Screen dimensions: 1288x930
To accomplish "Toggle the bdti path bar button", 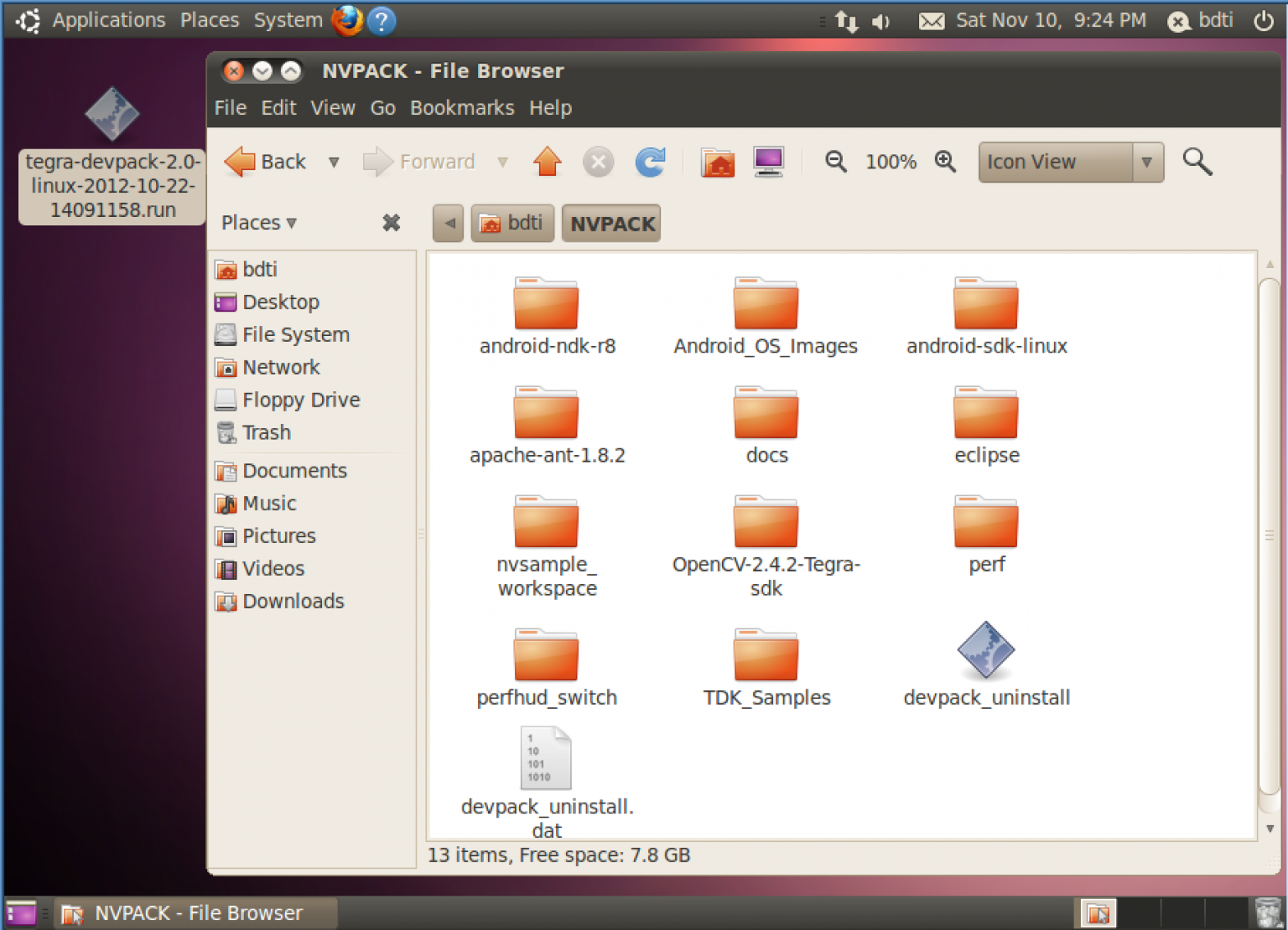I will point(512,223).
